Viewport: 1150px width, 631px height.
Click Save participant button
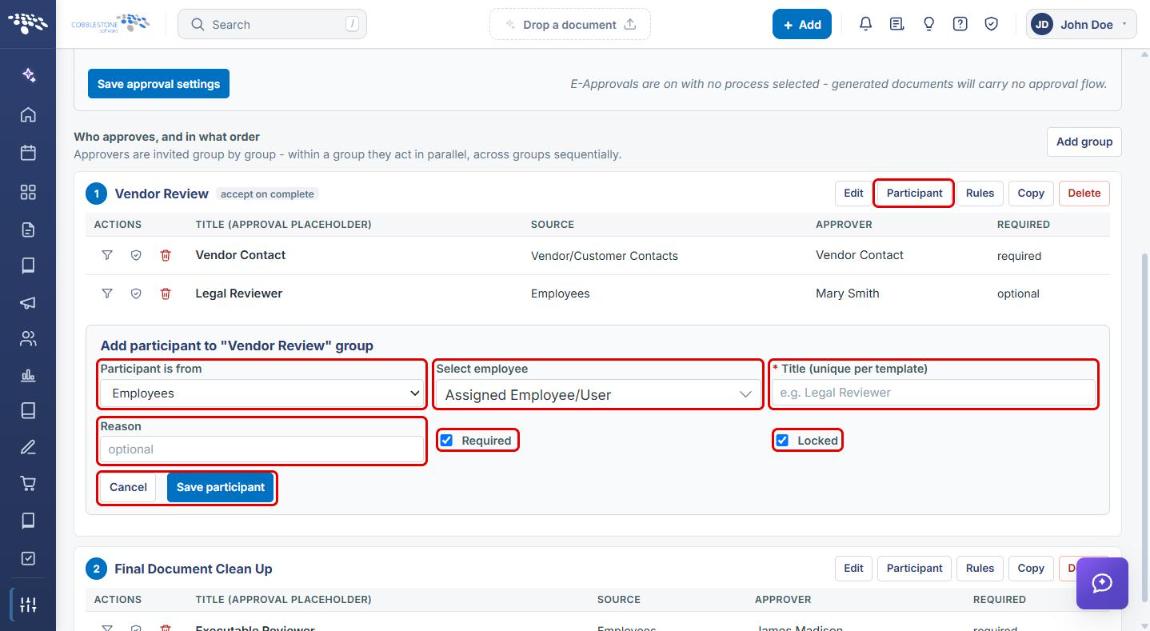click(x=220, y=487)
